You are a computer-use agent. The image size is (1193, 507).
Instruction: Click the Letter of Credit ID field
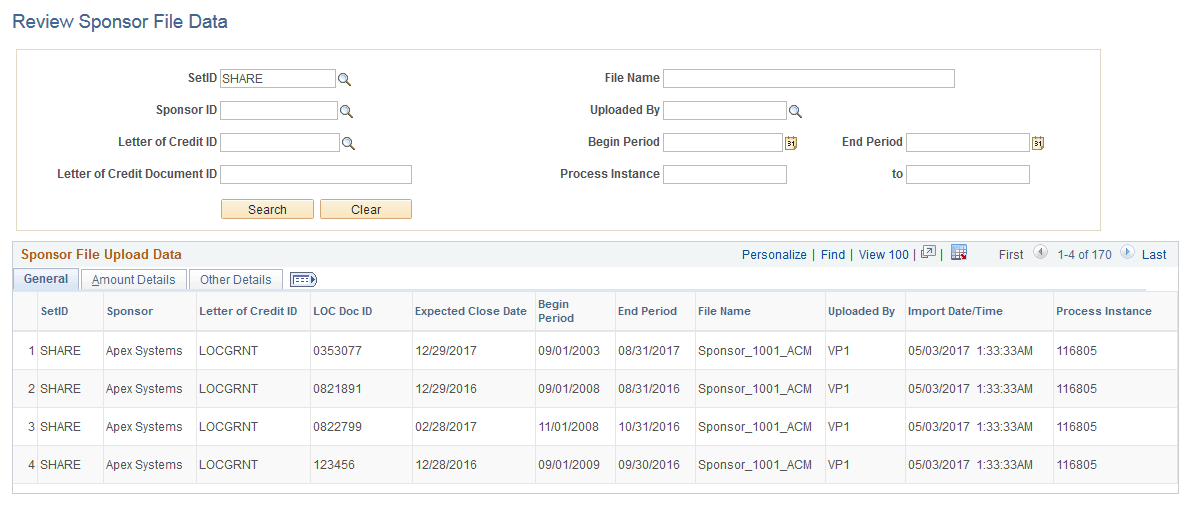point(279,142)
